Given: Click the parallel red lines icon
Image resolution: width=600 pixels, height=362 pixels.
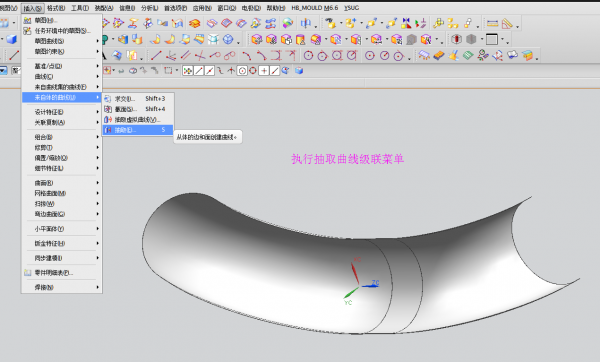Looking at the screenshot, I should [x=185, y=56].
